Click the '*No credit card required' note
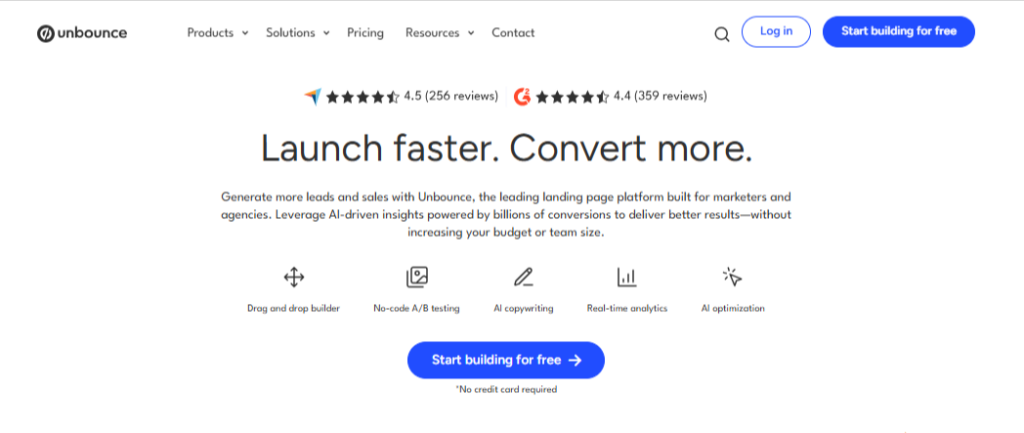This screenshot has height=433, width=1024. 506,389
